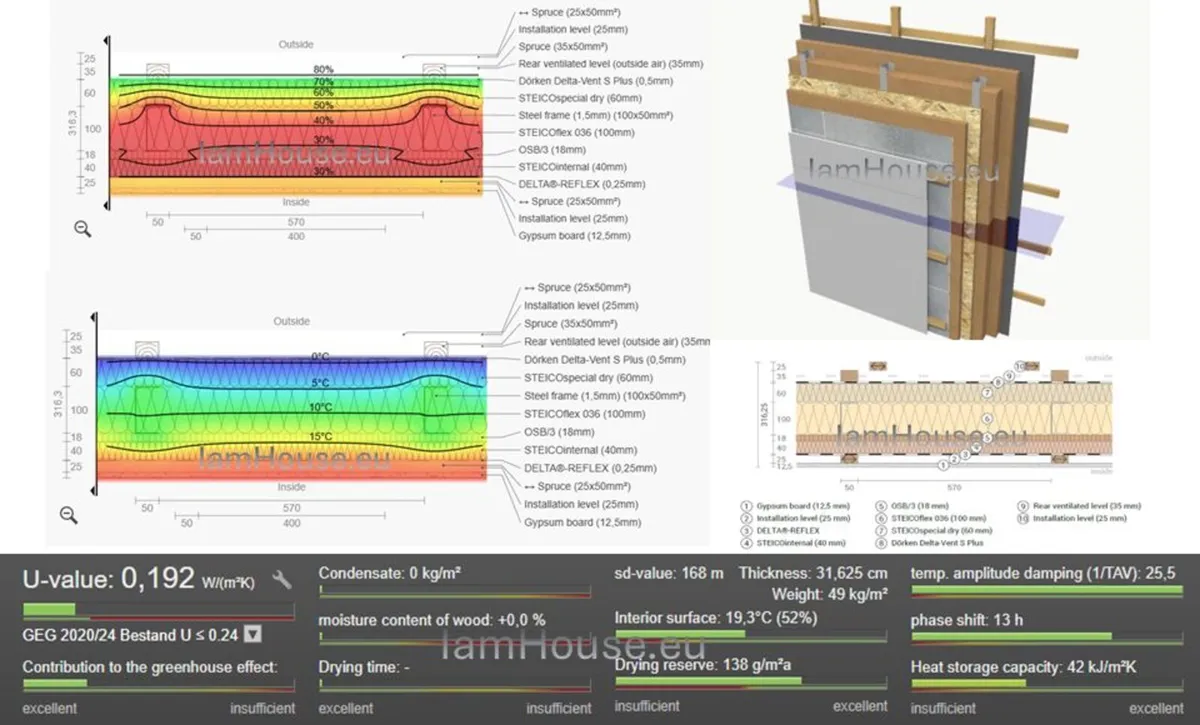Open settings via wrench icon beside U-value

tap(282, 579)
